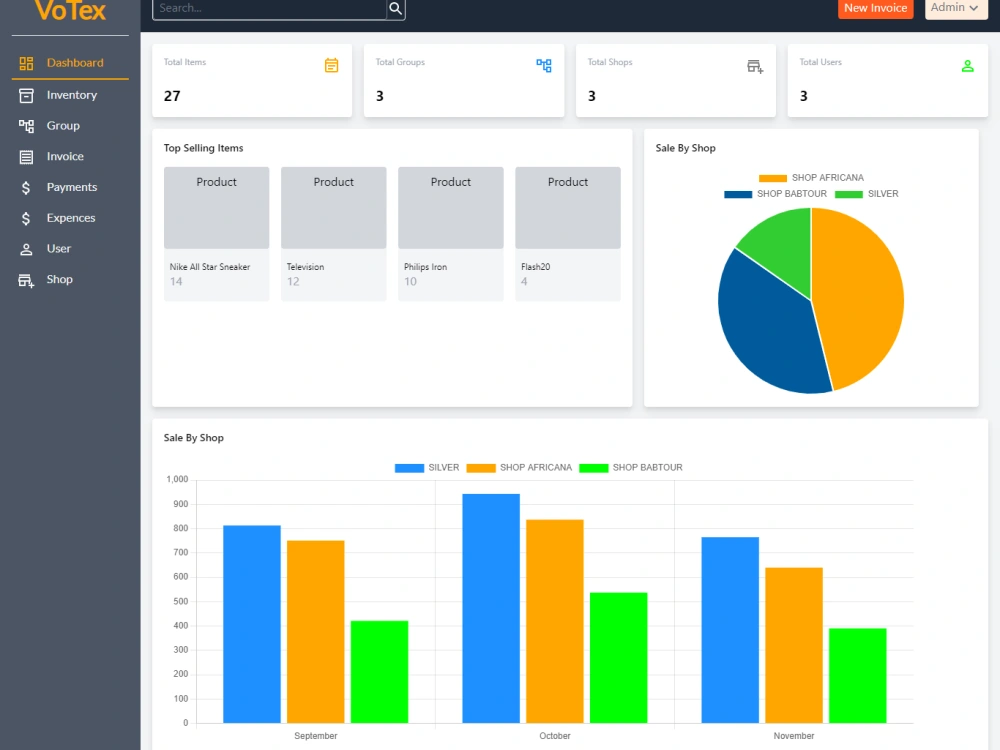Click the Inventory archive box icon
This screenshot has height=750, width=1000.
[x=26, y=96]
